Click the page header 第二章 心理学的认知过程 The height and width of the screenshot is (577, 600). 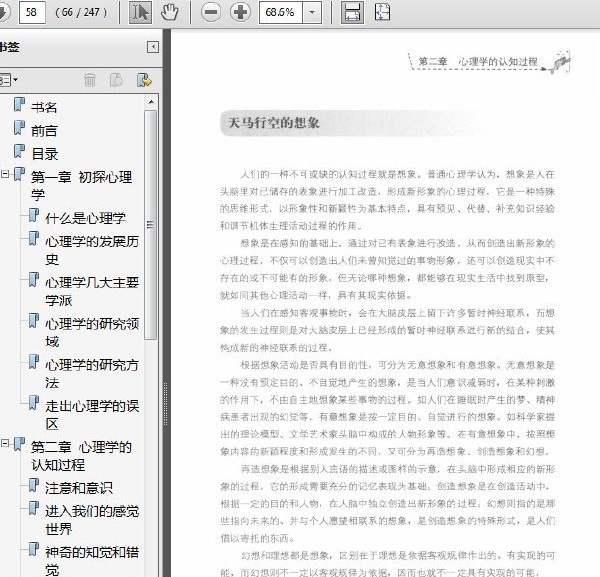pos(478,62)
